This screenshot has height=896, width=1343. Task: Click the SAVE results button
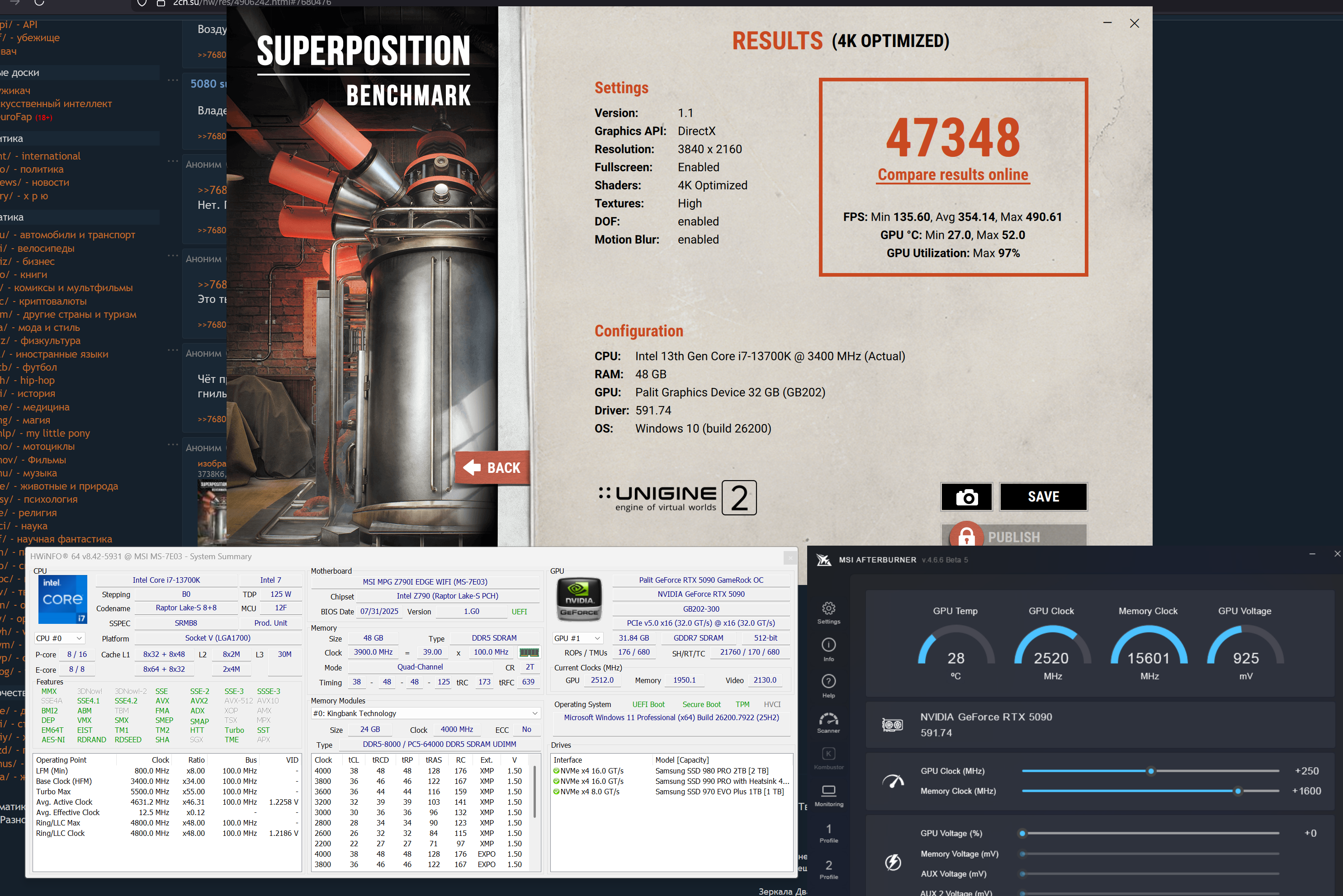[x=1043, y=496]
